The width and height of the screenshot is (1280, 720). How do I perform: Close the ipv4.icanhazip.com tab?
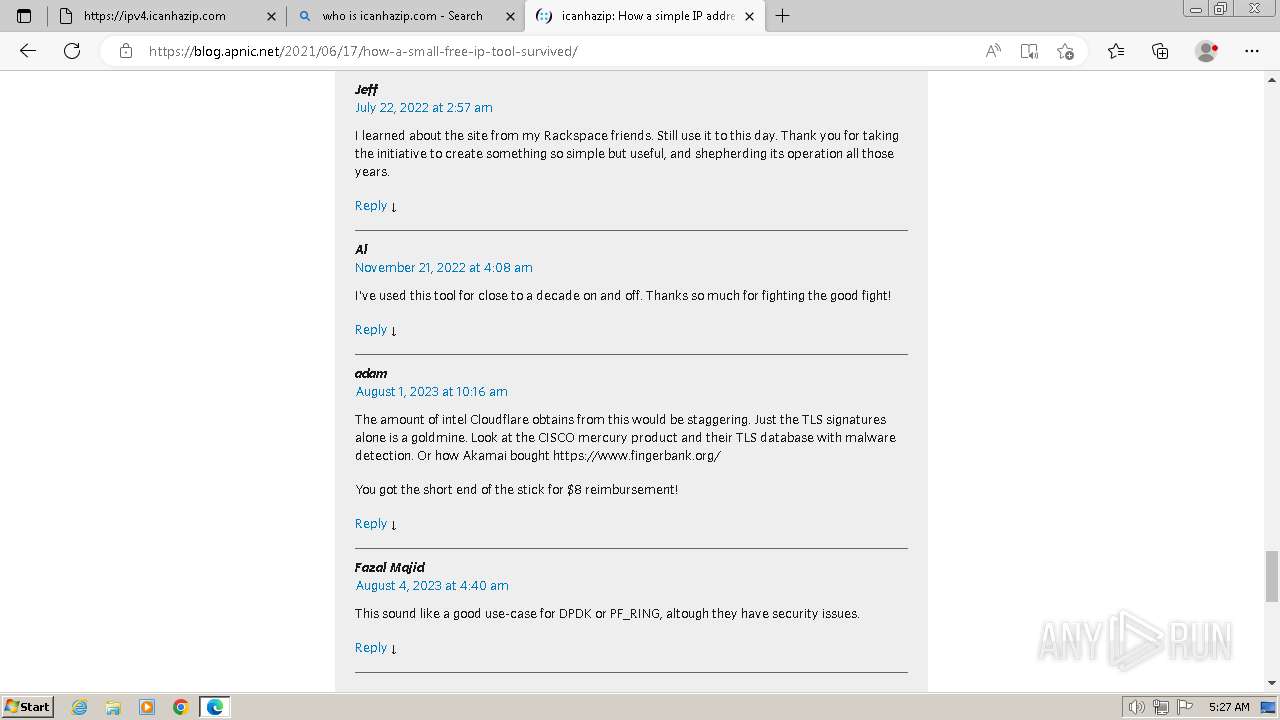[271, 16]
